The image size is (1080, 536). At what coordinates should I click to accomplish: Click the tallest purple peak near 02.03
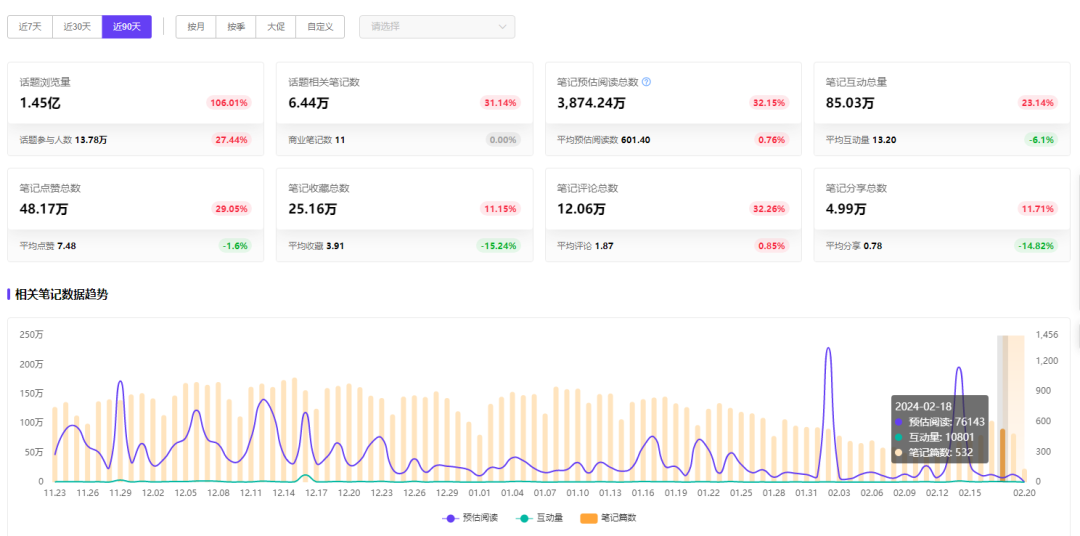coord(828,349)
